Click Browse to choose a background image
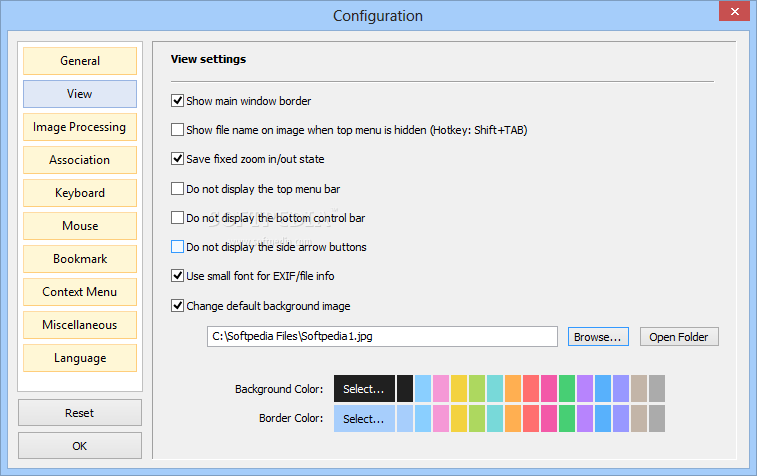 pos(598,337)
